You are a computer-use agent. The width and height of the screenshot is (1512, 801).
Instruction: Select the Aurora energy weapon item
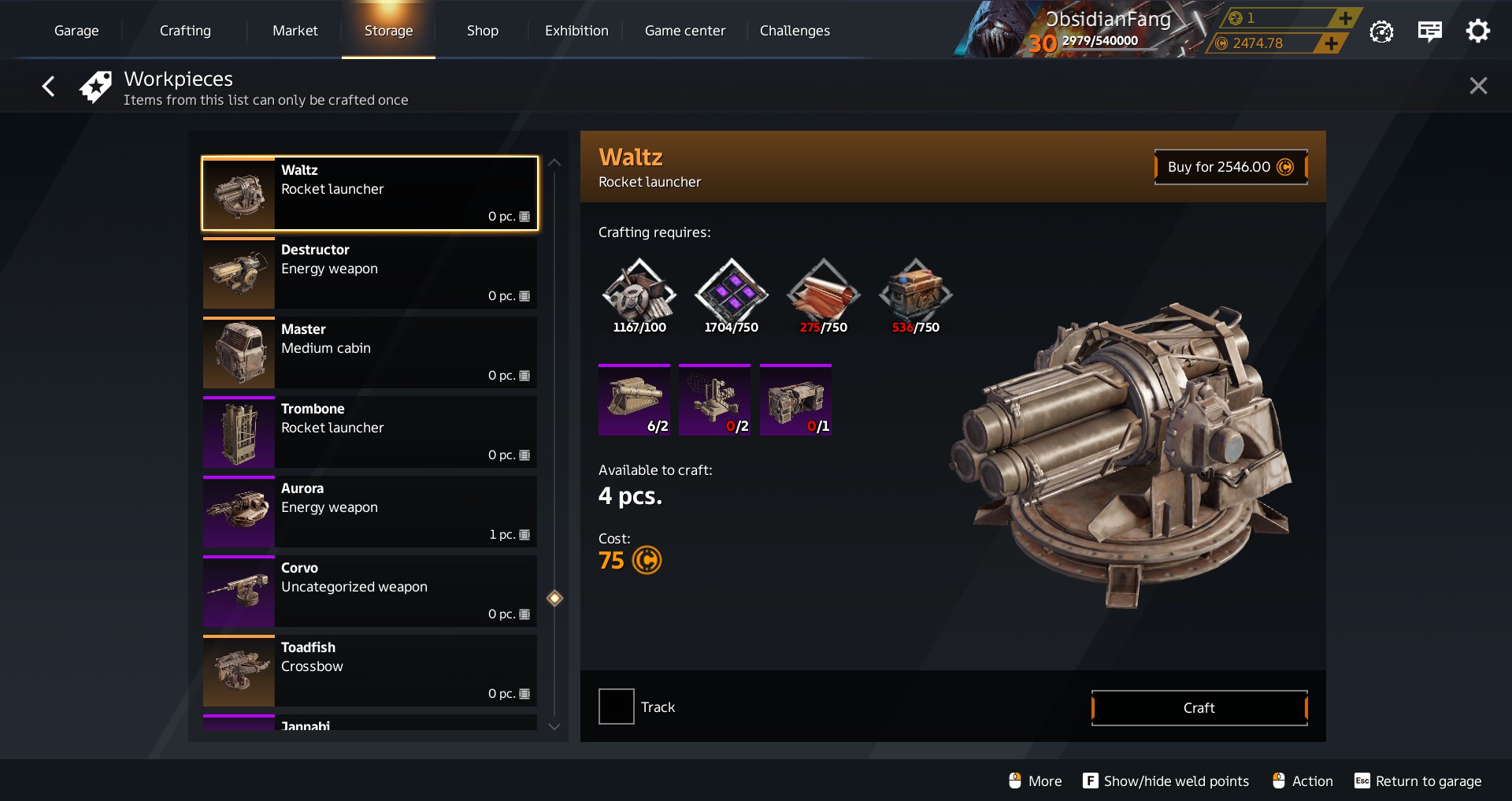[x=370, y=511]
